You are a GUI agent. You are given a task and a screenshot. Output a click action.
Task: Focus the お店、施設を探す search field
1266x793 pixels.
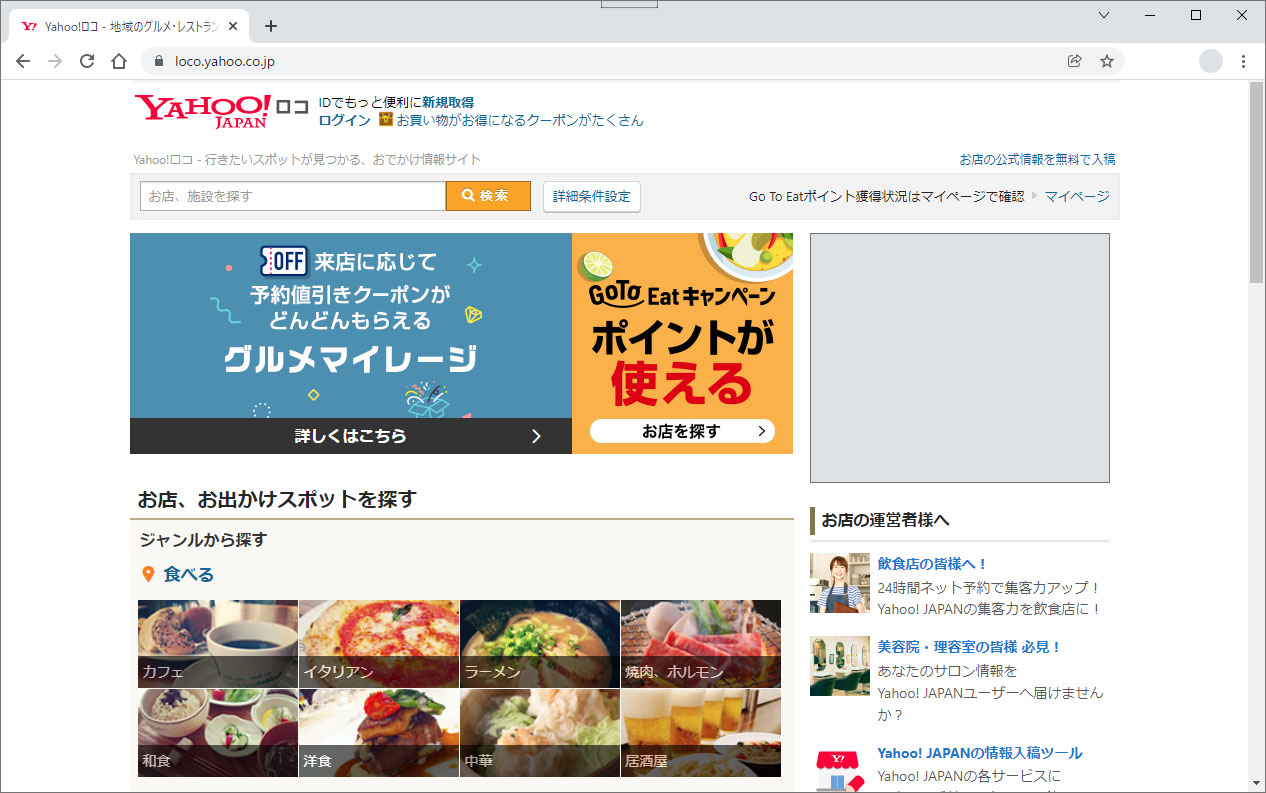point(293,196)
